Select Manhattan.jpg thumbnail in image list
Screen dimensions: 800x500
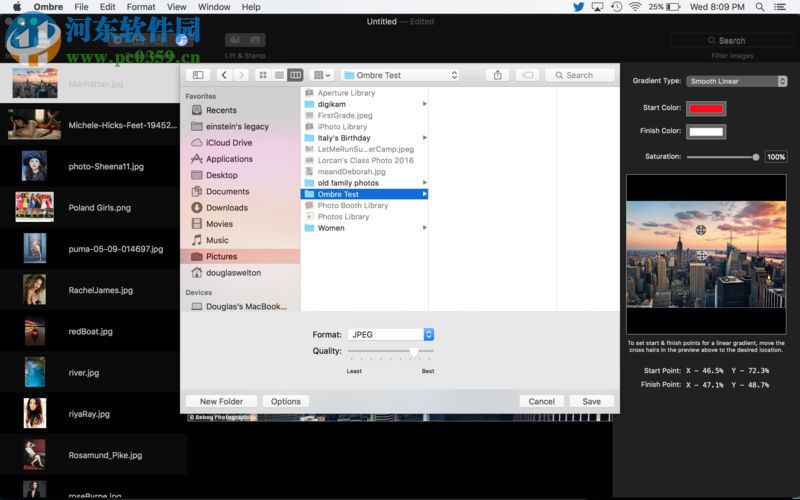pyautogui.click(x=35, y=83)
